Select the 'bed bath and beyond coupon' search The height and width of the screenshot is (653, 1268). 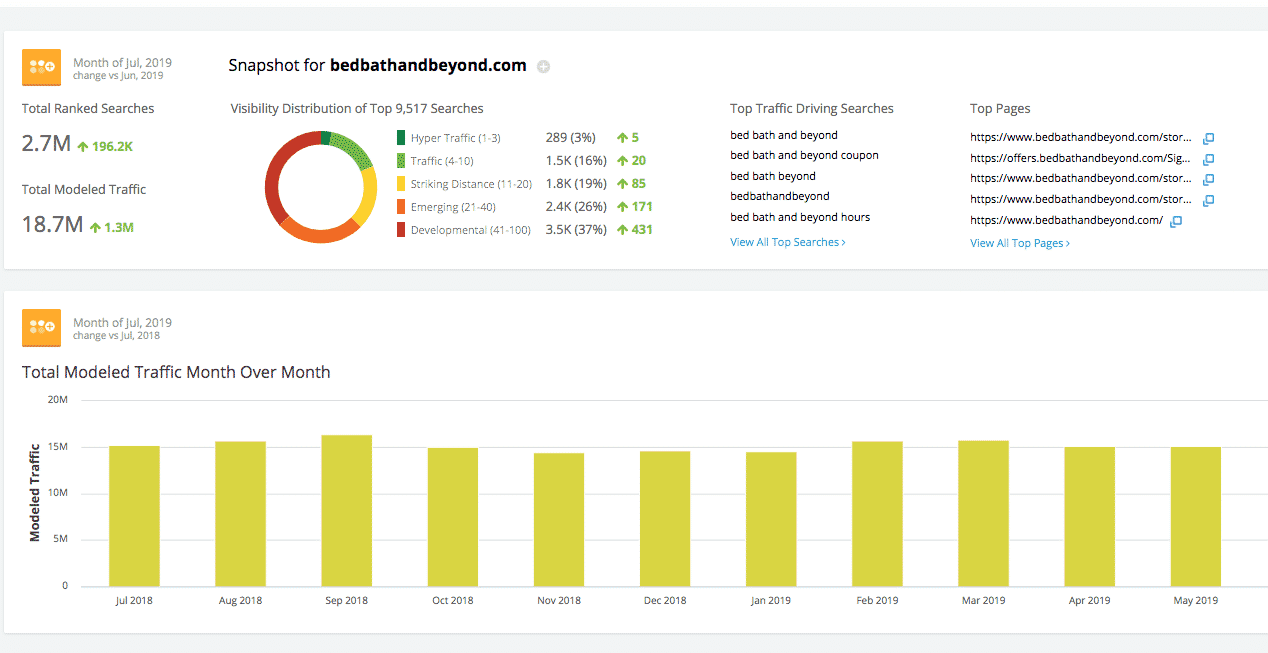pos(804,155)
